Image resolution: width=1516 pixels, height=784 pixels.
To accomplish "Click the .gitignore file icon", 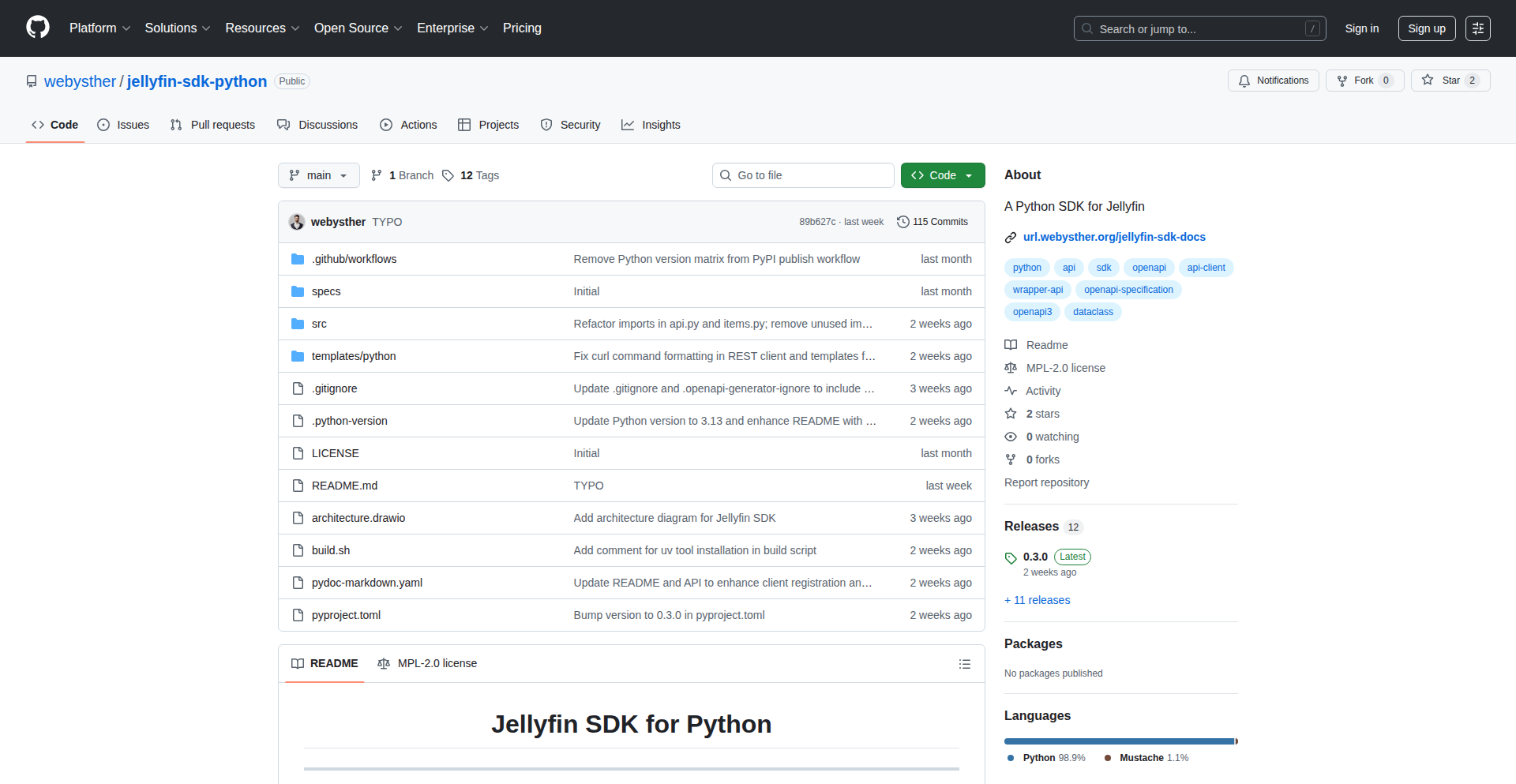I will point(298,388).
